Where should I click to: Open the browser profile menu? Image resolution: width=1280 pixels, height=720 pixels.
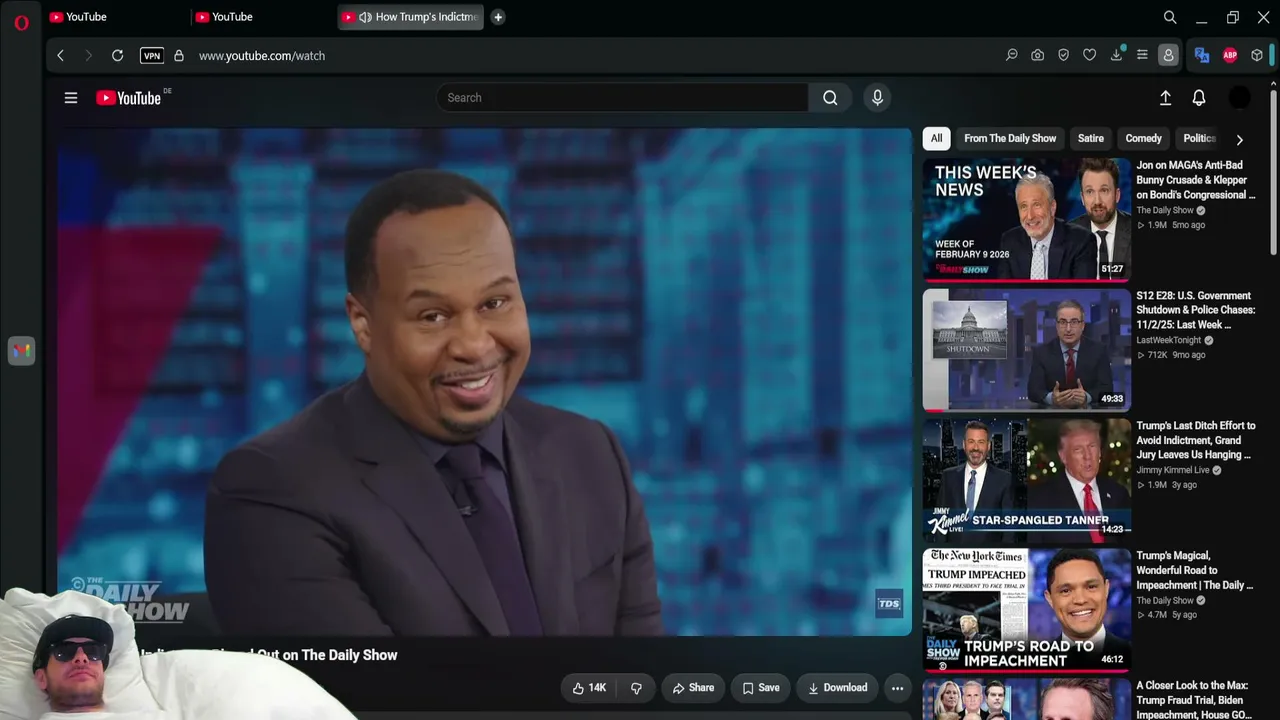tap(1168, 56)
